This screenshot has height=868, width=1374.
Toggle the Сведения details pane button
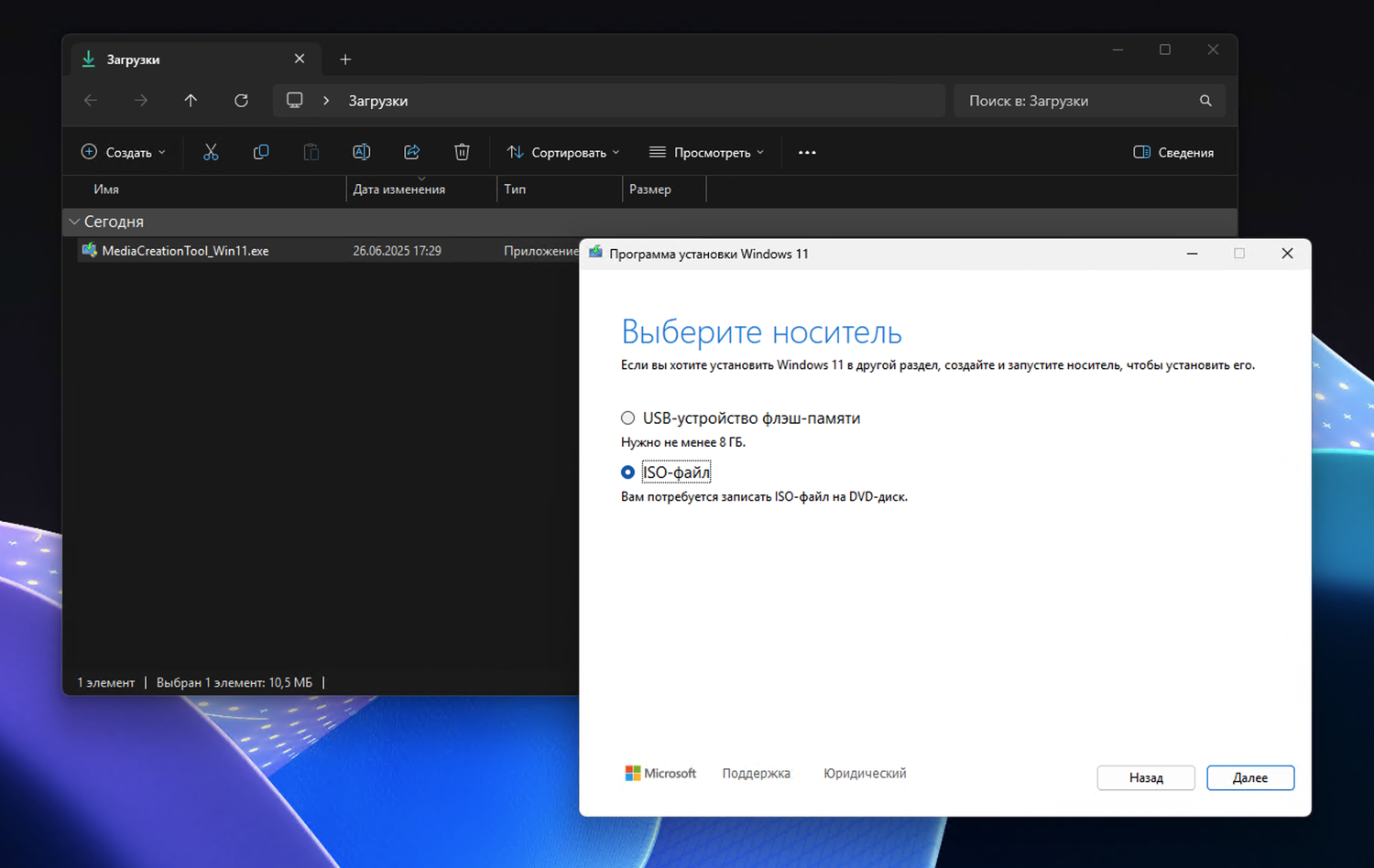tap(1173, 152)
